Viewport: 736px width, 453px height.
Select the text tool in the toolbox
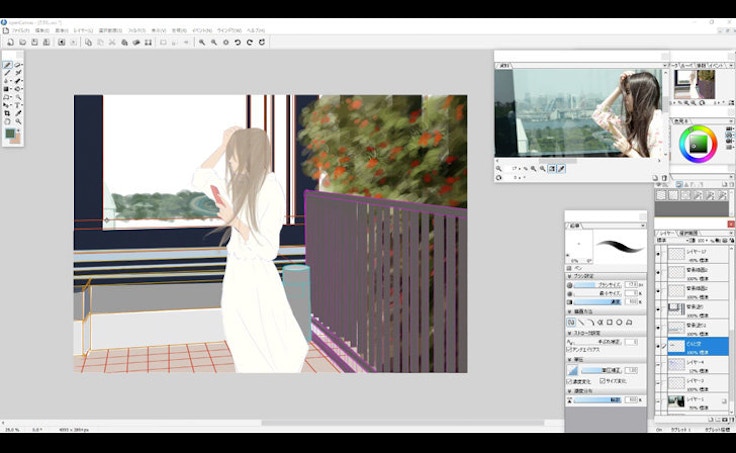(x=19, y=103)
